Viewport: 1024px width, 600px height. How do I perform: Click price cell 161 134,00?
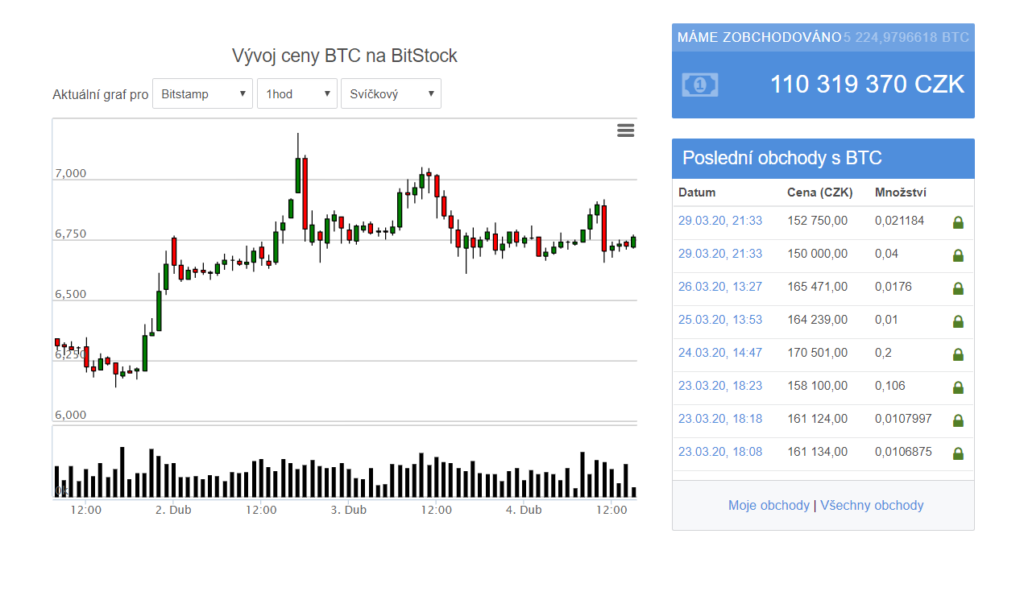point(817,452)
